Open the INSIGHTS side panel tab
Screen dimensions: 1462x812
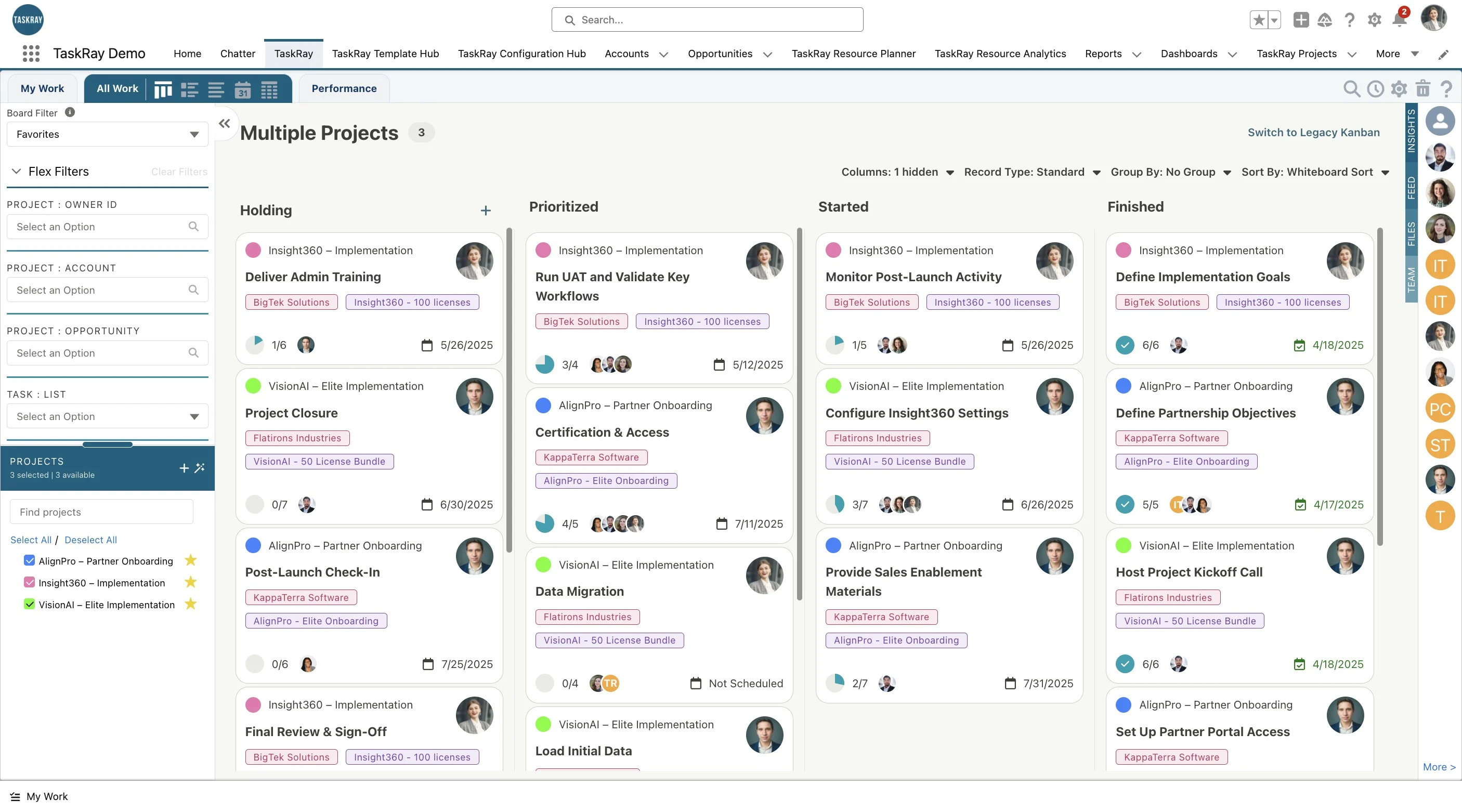(x=1411, y=131)
